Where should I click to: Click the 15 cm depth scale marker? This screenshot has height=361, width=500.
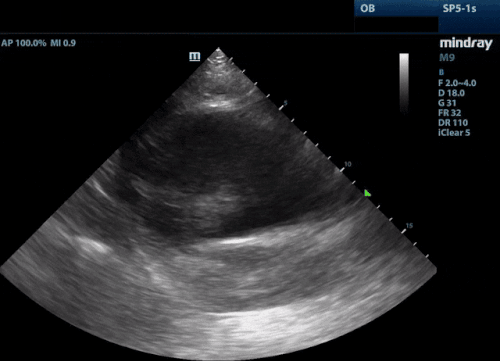[409, 226]
